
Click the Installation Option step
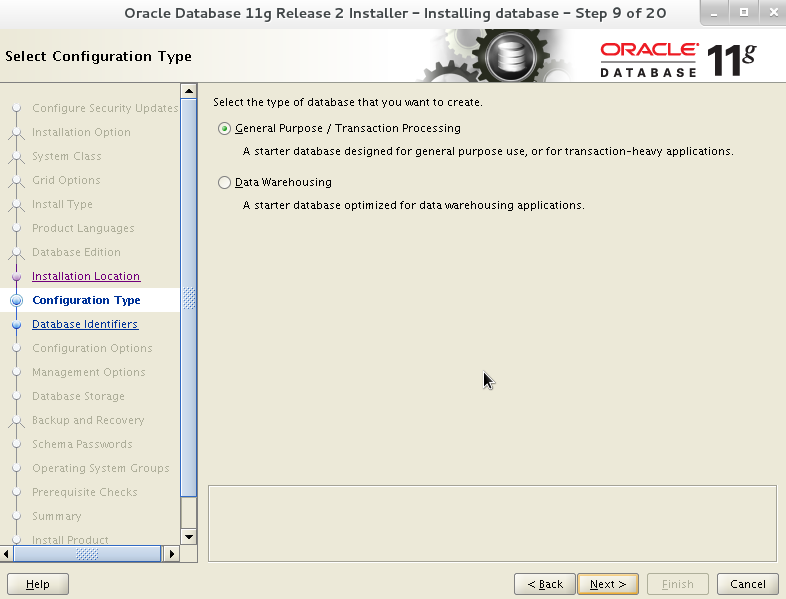click(81, 132)
